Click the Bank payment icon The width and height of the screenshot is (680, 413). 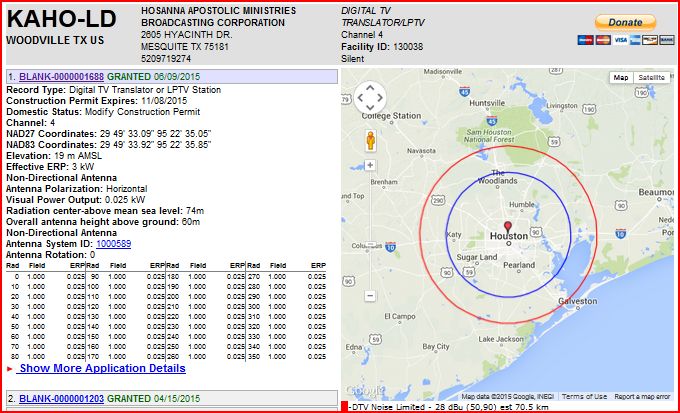click(667, 40)
